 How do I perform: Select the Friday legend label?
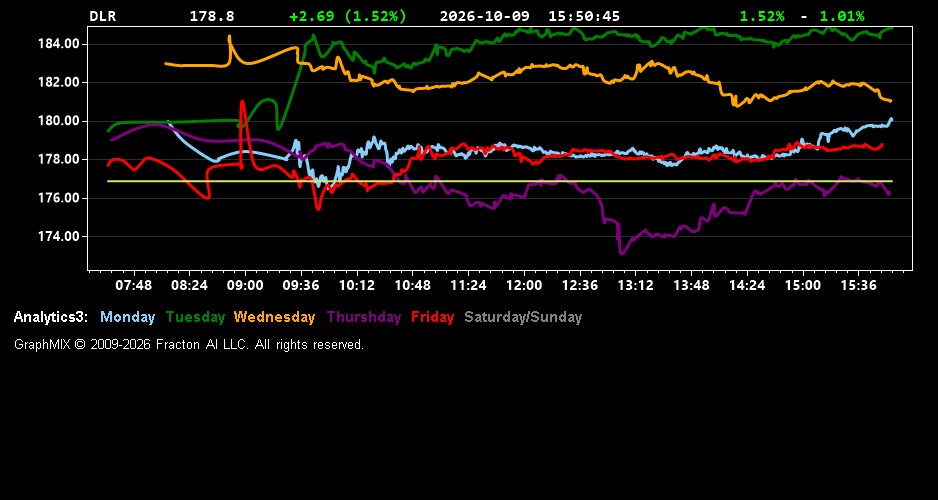tap(433, 318)
